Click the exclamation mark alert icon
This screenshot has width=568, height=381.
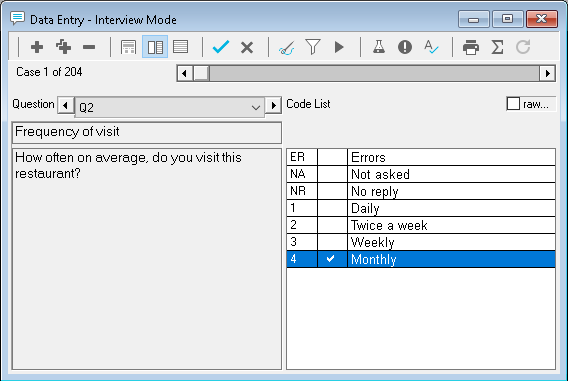[405, 47]
